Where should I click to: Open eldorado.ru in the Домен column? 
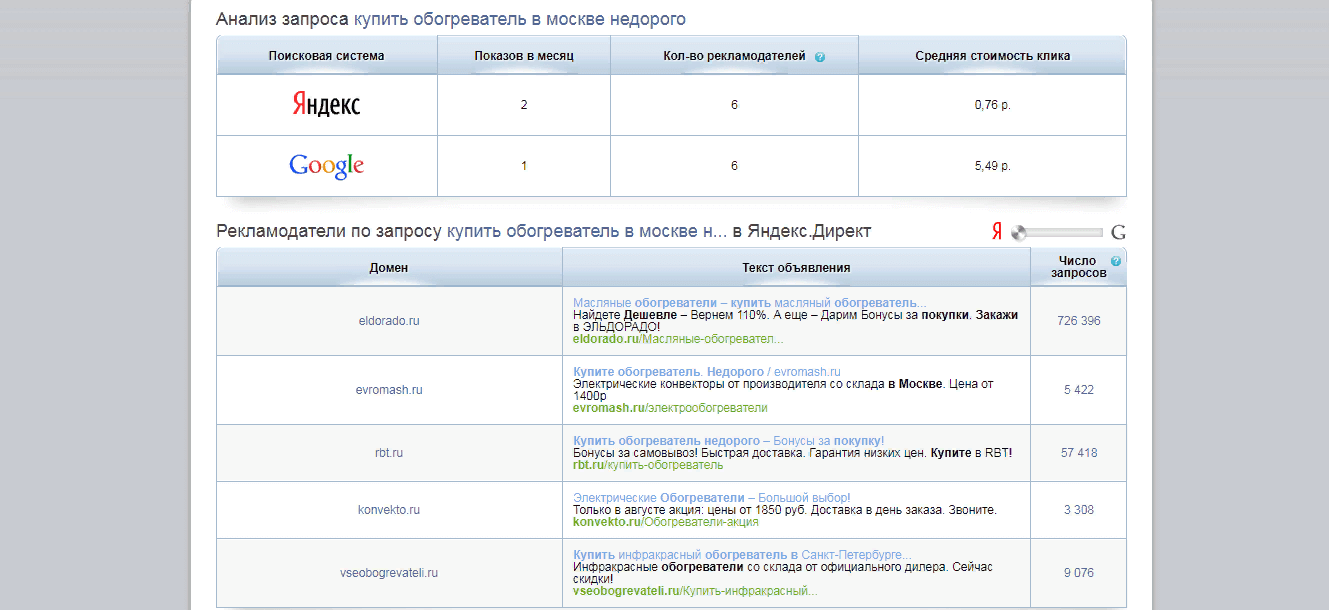tap(388, 321)
